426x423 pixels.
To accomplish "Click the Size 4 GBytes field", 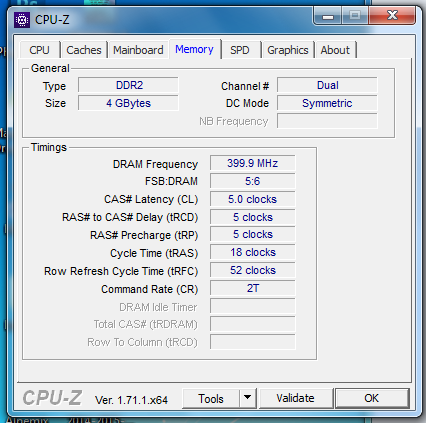I will coord(128,103).
